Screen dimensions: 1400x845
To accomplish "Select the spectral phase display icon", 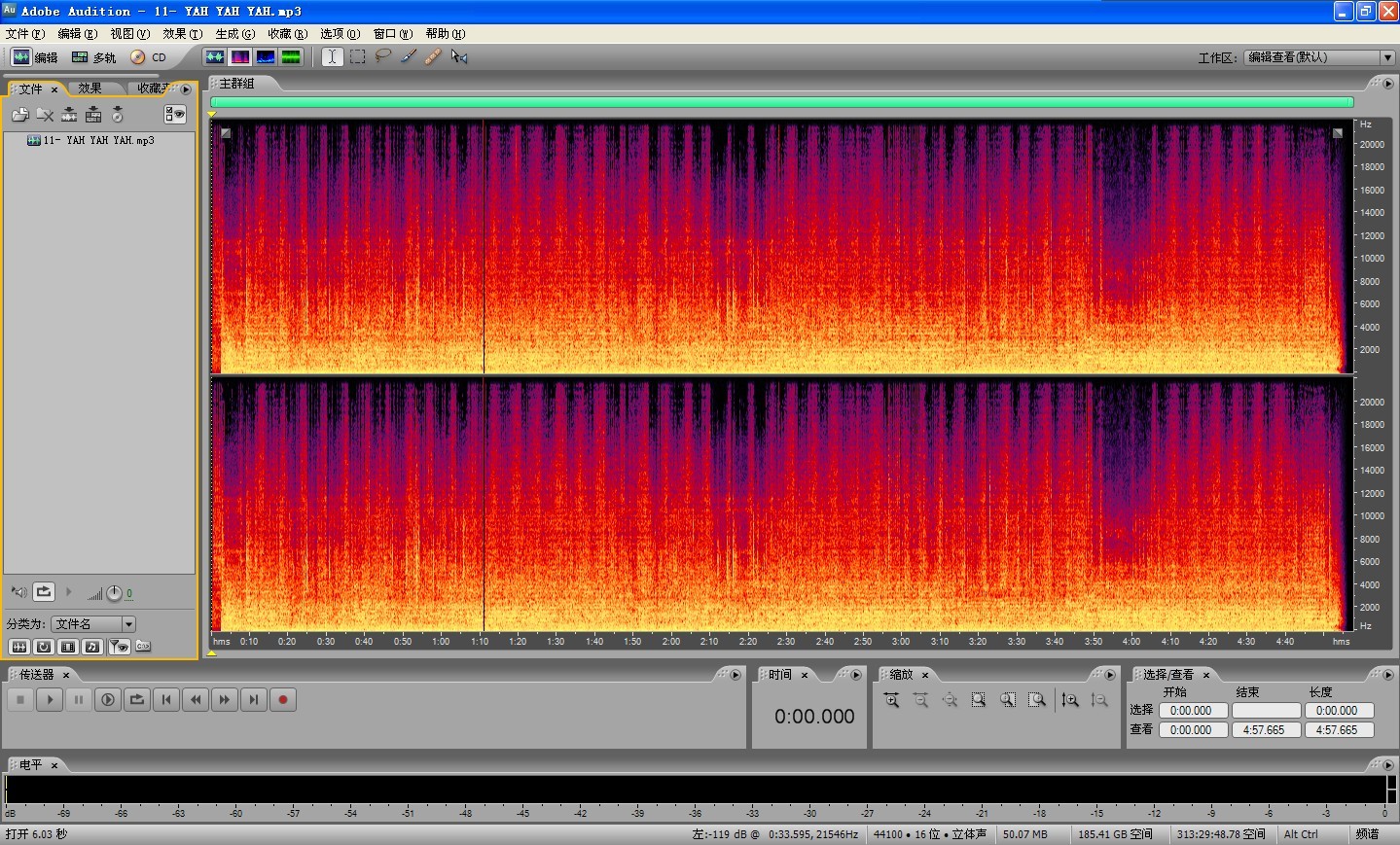I will click(291, 57).
